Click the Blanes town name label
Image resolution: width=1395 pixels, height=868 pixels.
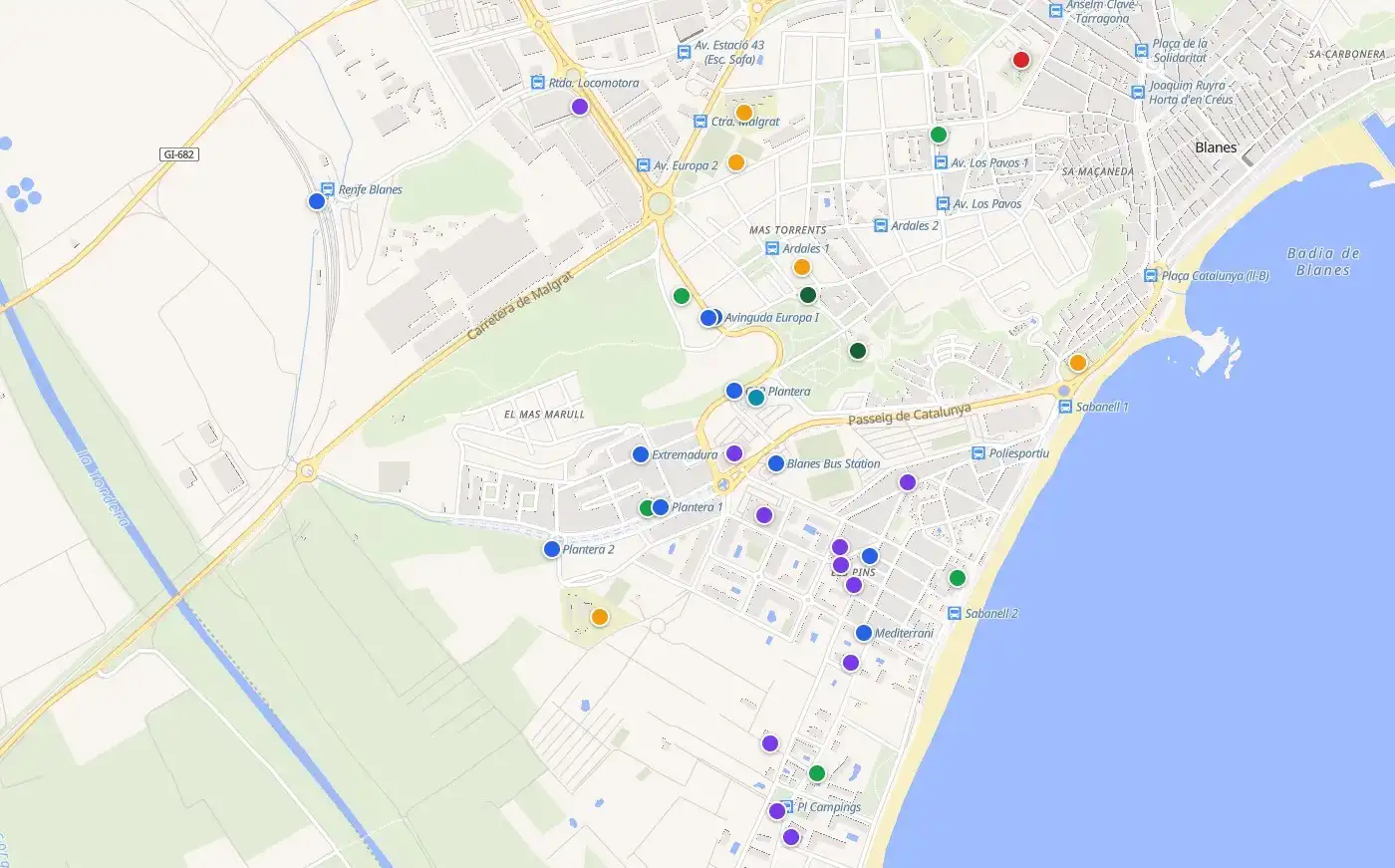[x=1216, y=147]
